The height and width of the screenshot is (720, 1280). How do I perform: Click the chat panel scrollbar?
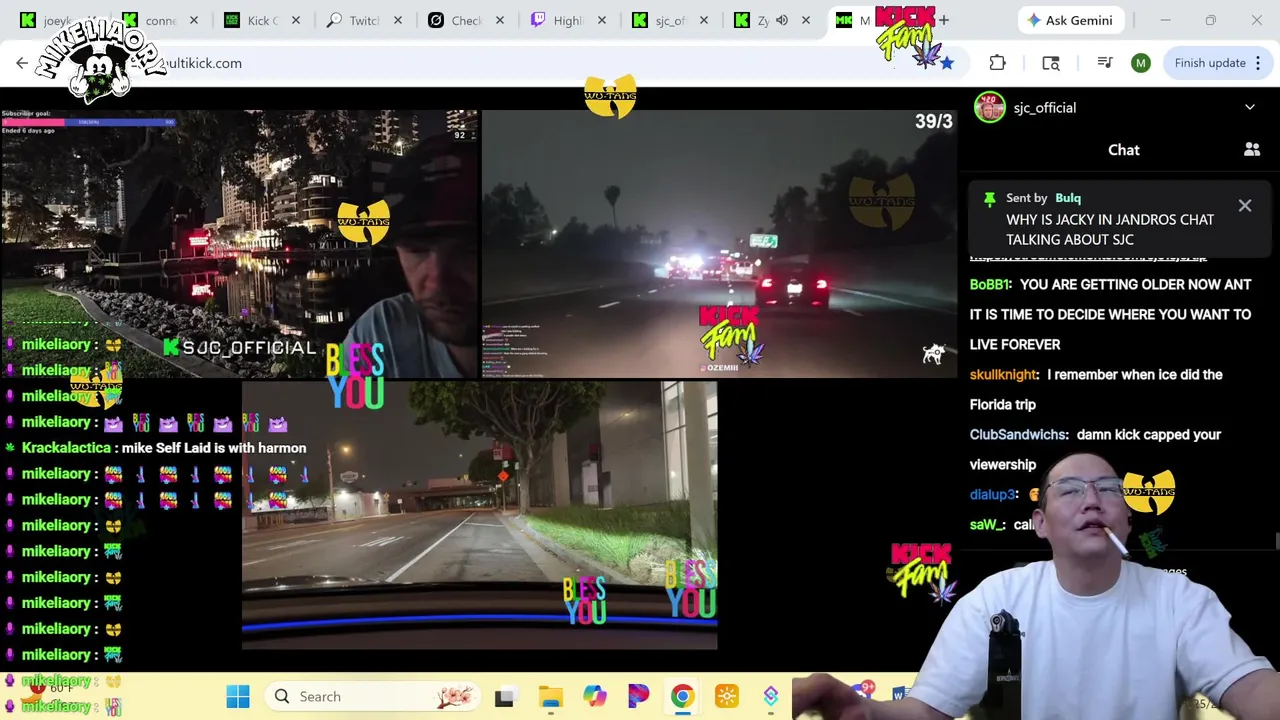point(1276,541)
